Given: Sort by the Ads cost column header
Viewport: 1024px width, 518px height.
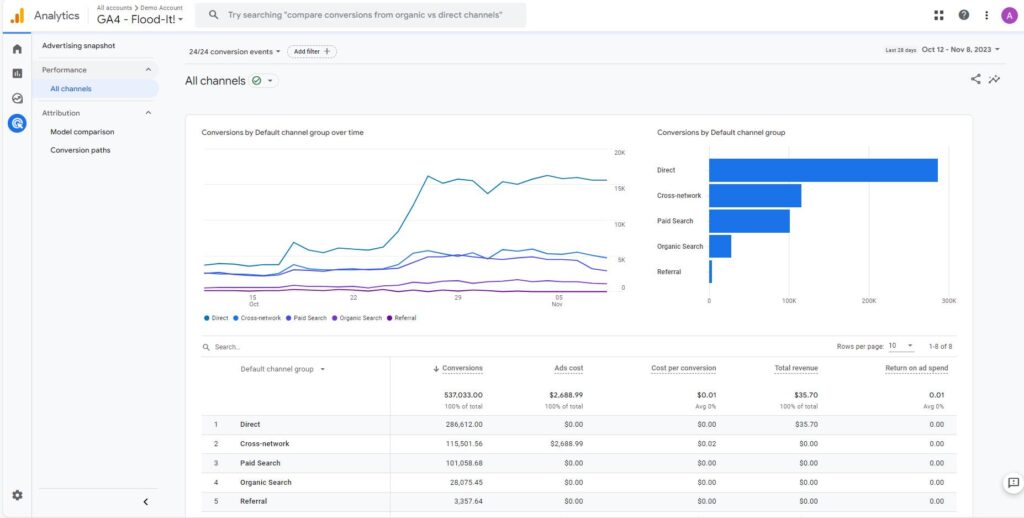Looking at the screenshot, I should [568, 368].
